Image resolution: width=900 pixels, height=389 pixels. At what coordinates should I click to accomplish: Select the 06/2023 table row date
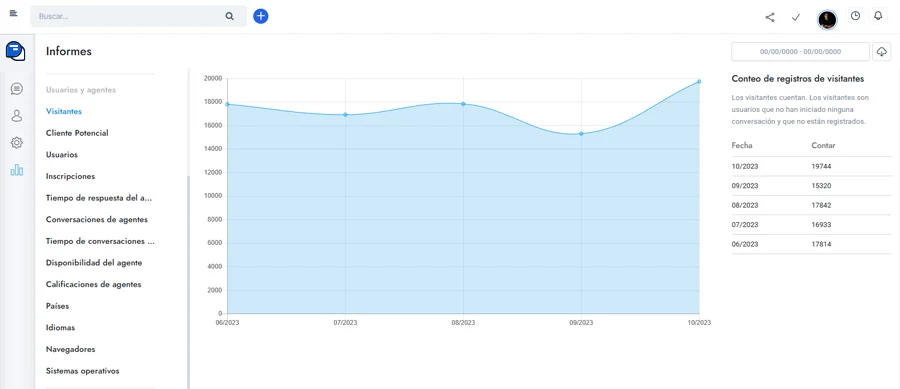(745, 244)
